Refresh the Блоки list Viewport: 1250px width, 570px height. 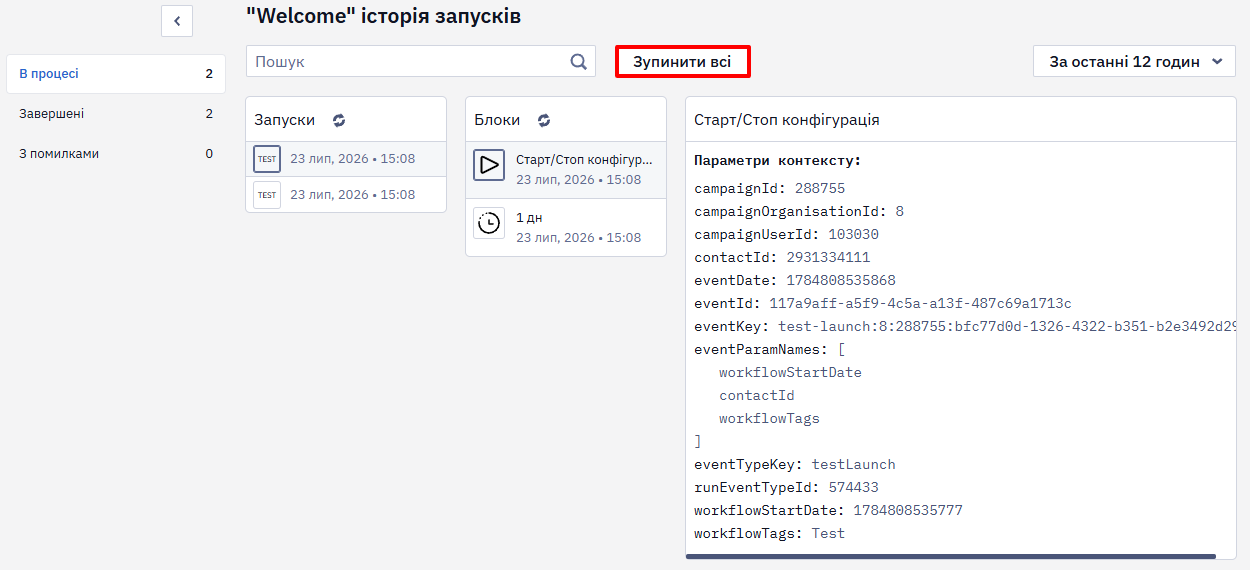pyautogui.click(x=544, y=120)
